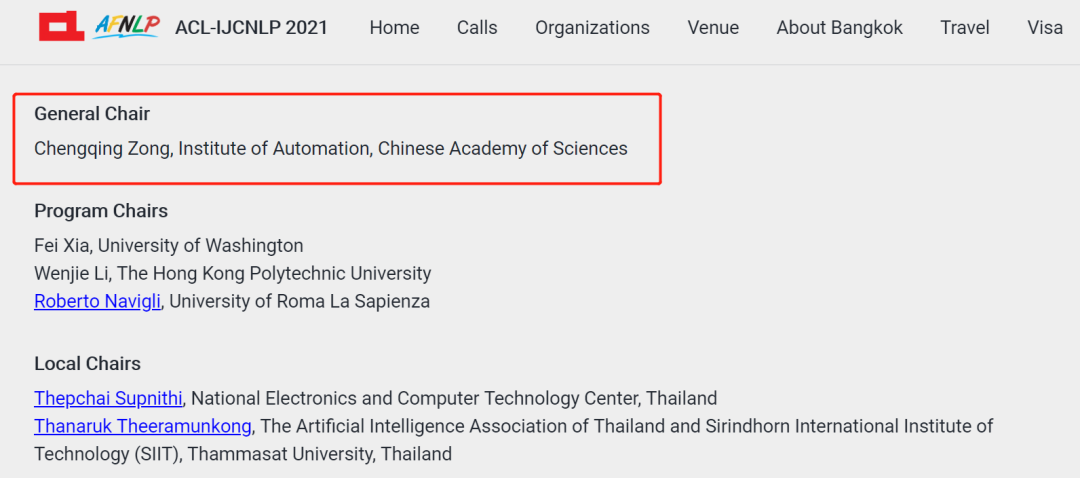
Task: Go to the Home page
Action: coord(394,28)
